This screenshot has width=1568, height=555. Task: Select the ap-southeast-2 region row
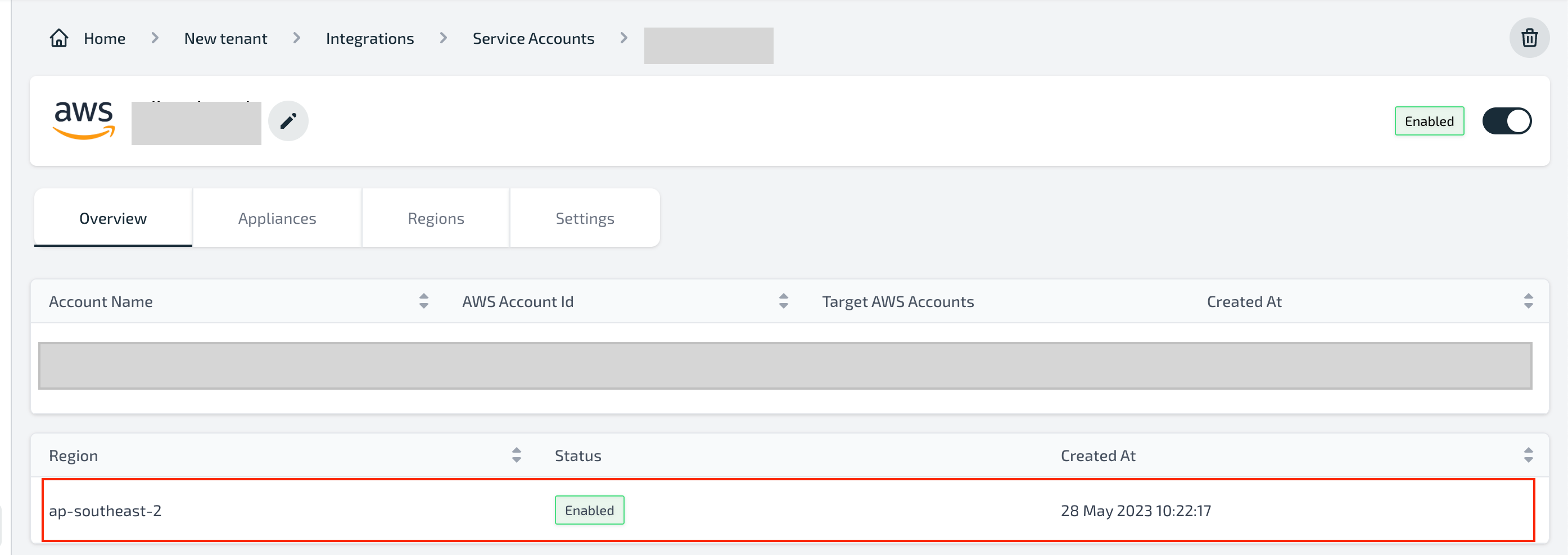[788, 510]
